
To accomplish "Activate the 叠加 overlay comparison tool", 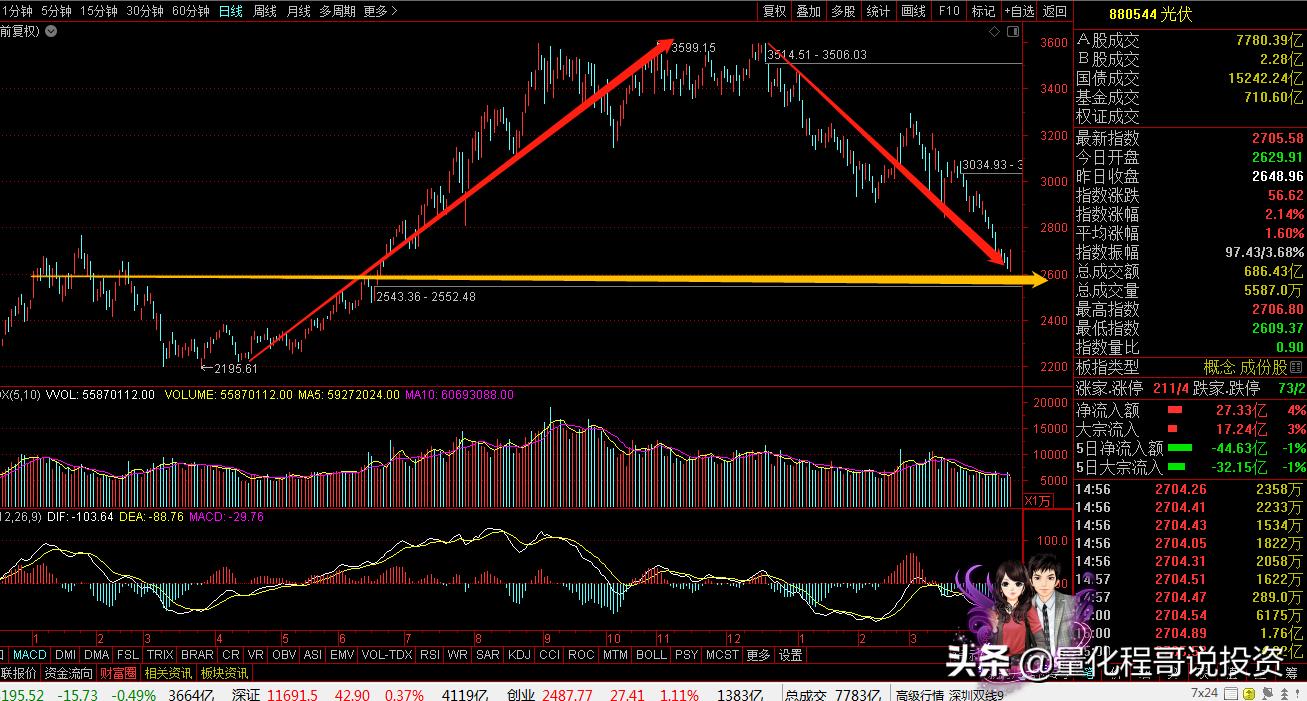I will pos(808,11).
